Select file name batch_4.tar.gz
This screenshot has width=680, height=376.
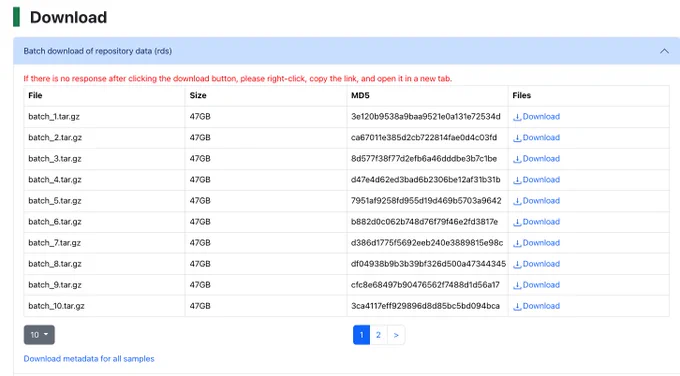[55, 180]
